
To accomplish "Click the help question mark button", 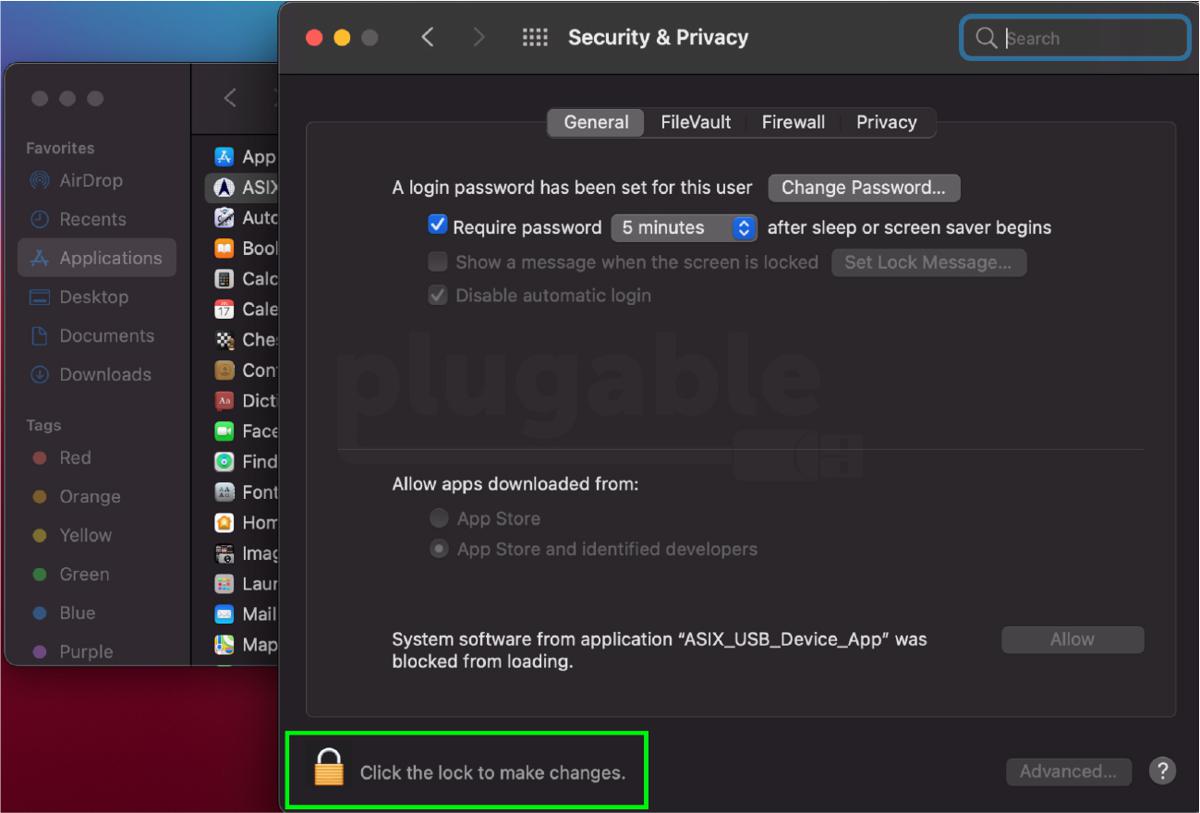I will (1162, 771).
